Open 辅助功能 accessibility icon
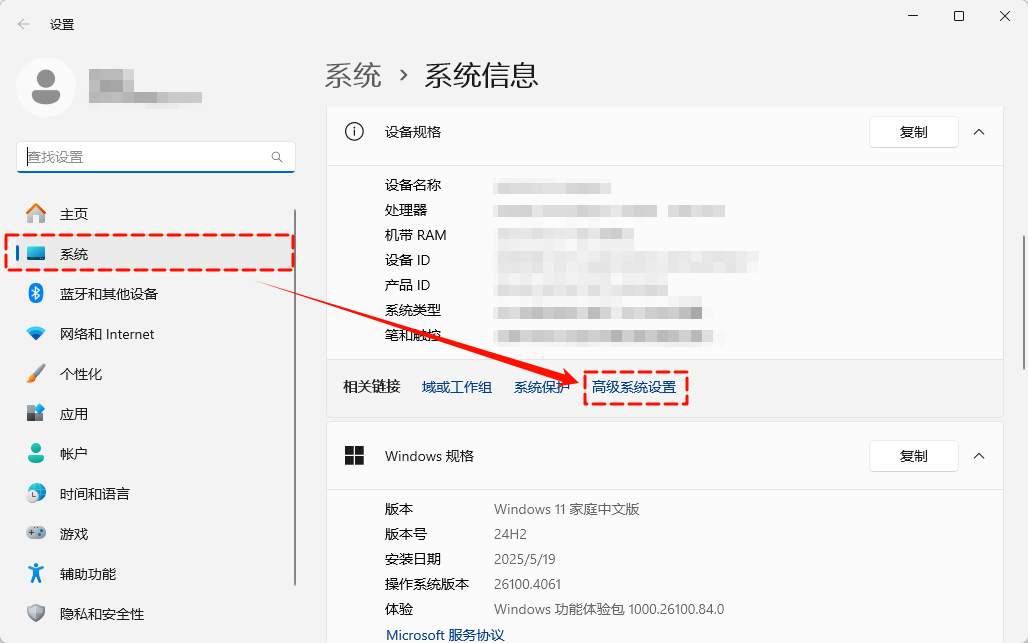 (36, 574)
